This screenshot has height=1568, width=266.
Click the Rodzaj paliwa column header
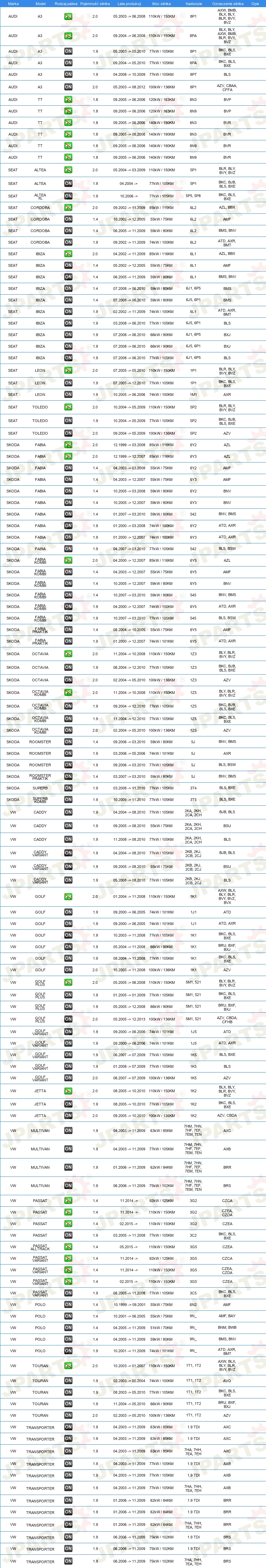66,4
